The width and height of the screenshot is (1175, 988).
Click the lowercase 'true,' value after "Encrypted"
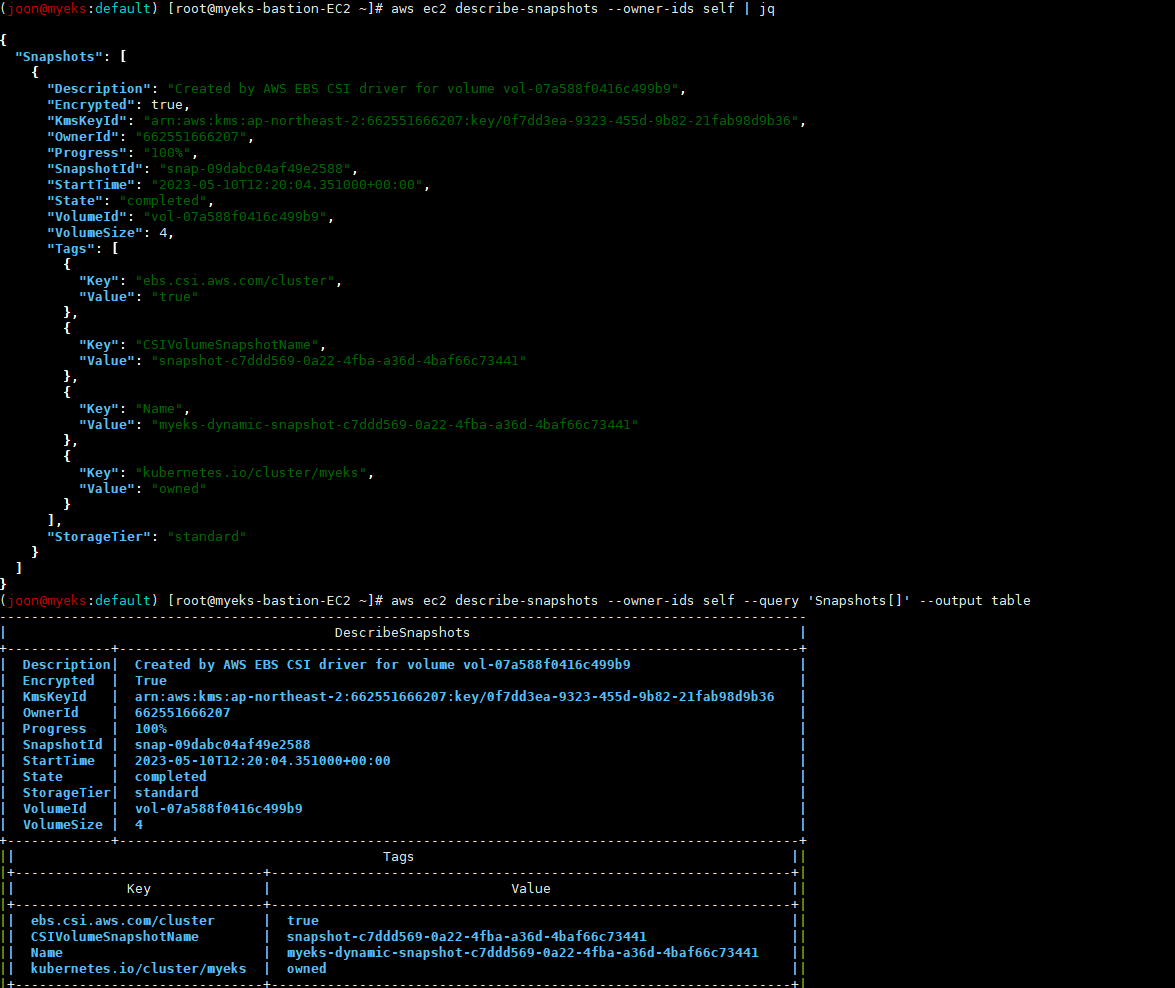(x=171, y=105)
